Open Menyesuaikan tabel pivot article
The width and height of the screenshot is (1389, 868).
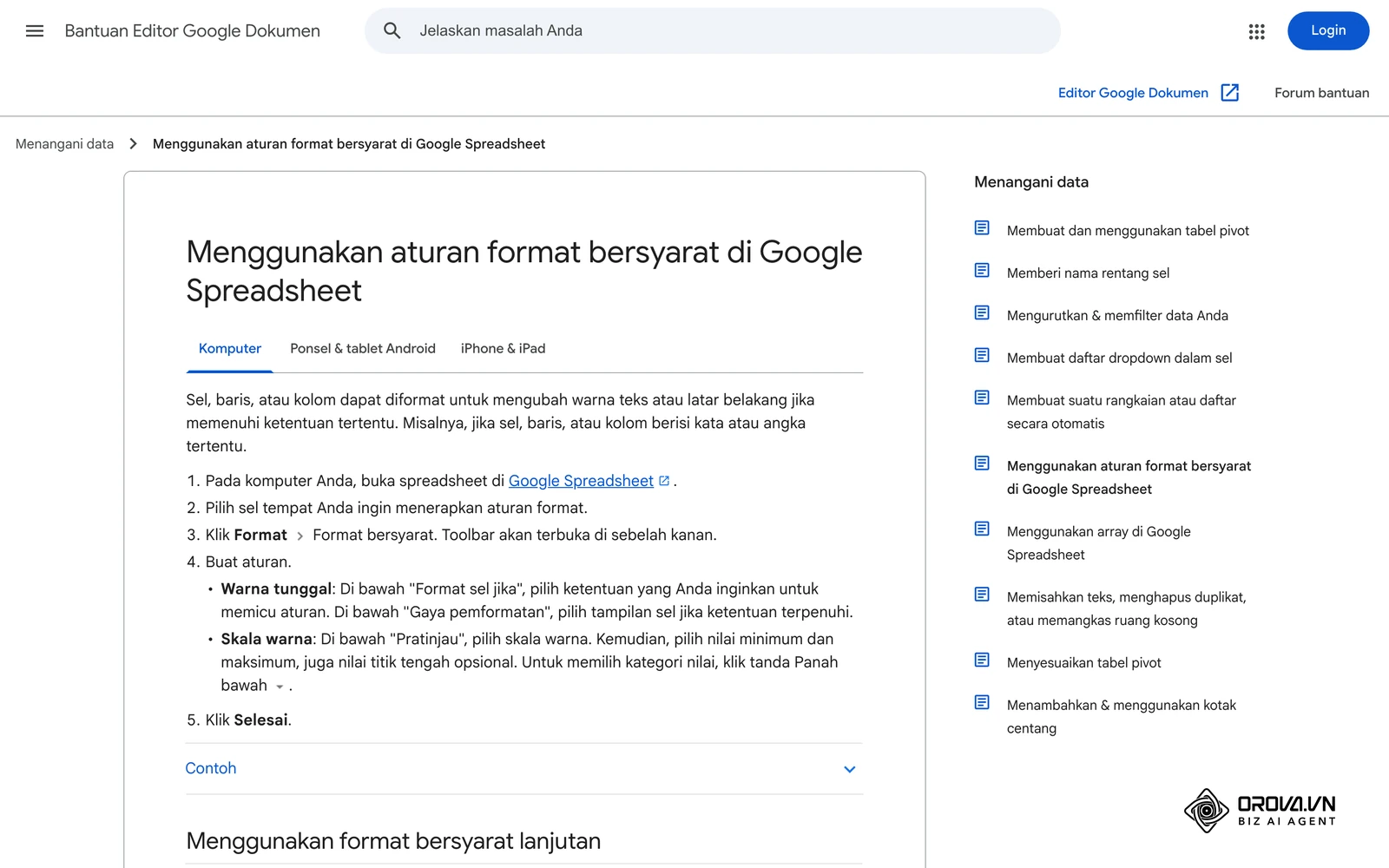coord(1083,663)
